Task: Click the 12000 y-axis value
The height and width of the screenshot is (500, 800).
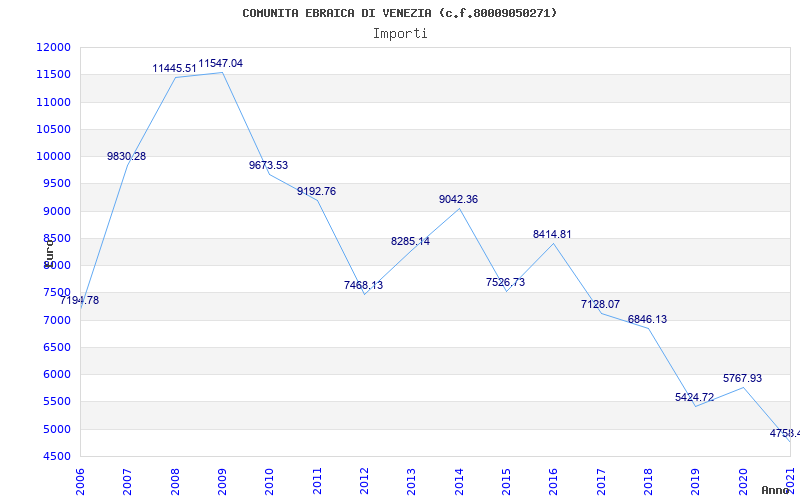Action: coord(53,47)
